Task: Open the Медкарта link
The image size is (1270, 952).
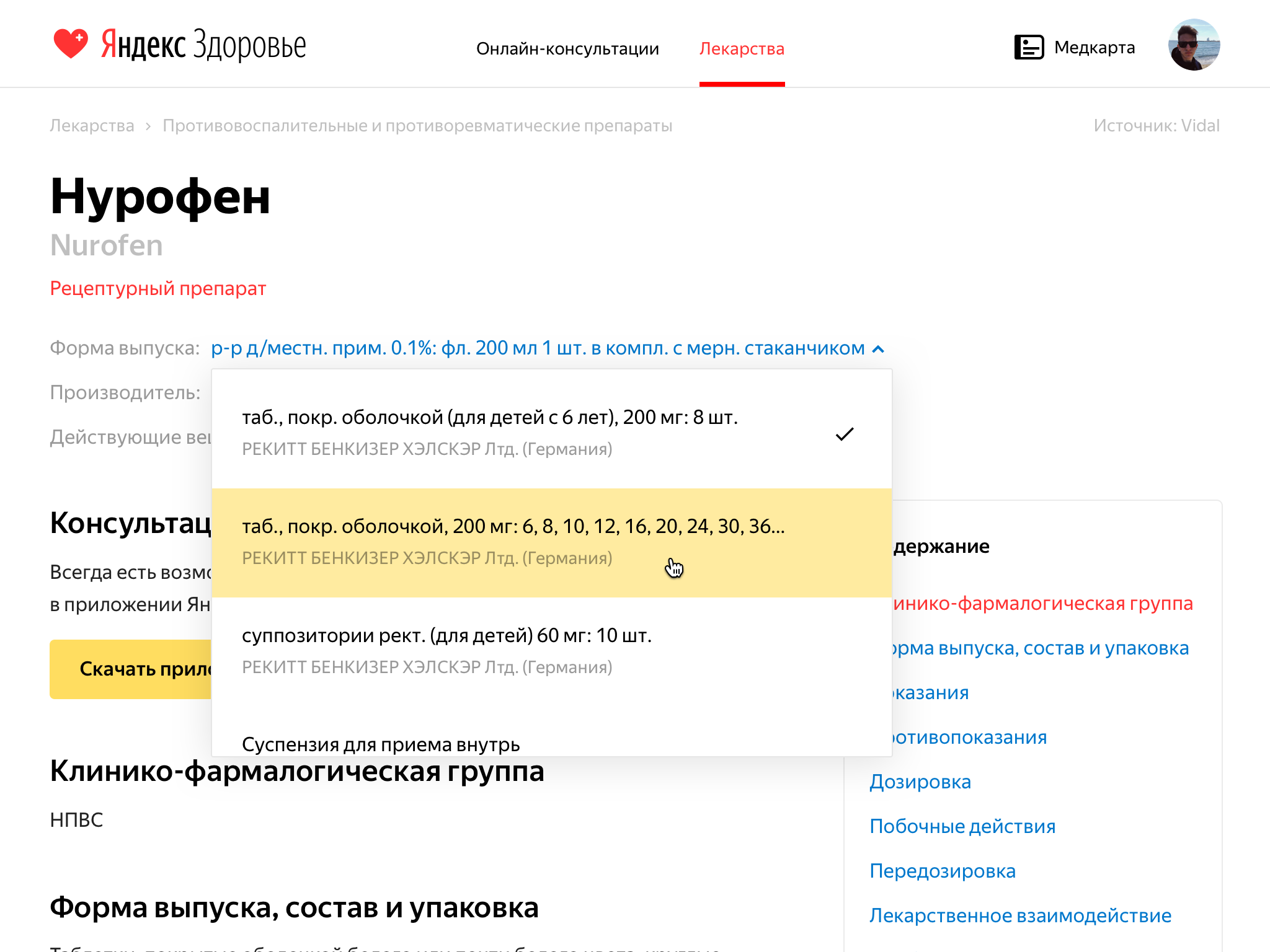Action: click(1095, 47)
